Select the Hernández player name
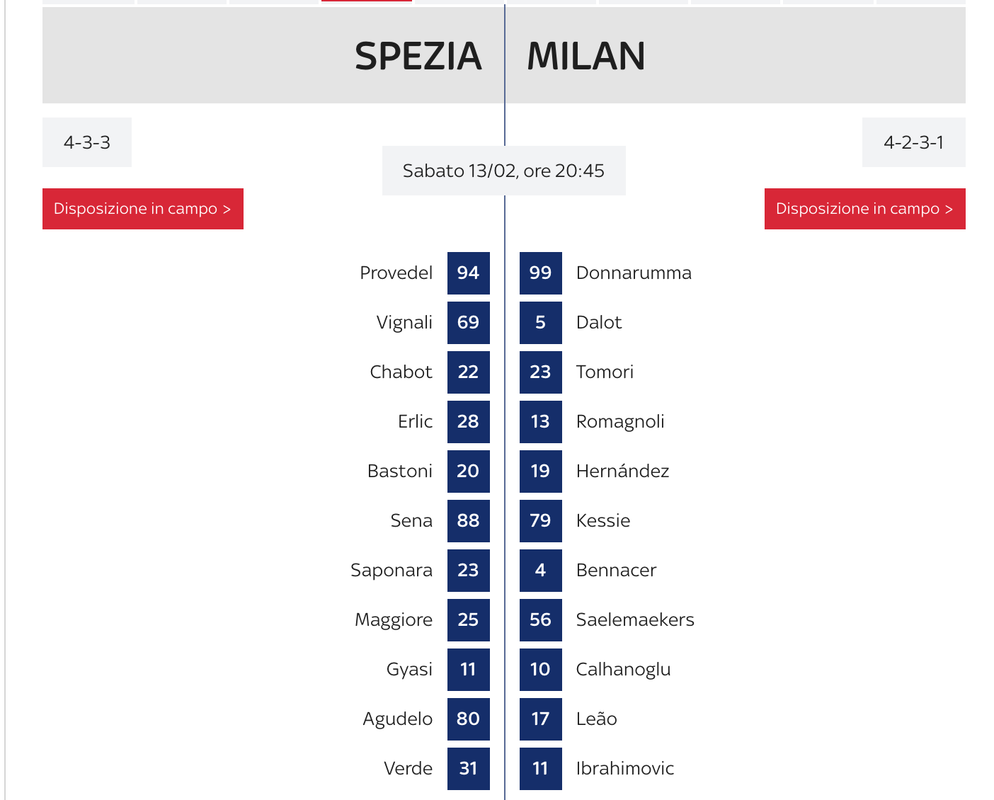Image resolution: width=994 pixels, height=800 pixels. pyautogui.click(x=623, y=471)
